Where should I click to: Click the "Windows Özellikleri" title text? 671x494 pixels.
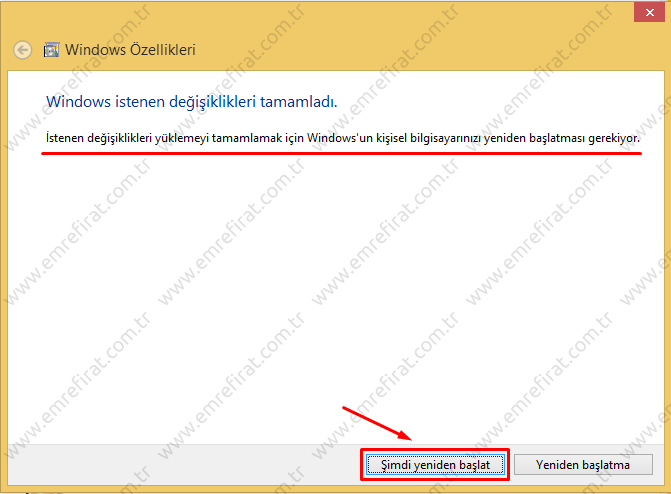130,49
